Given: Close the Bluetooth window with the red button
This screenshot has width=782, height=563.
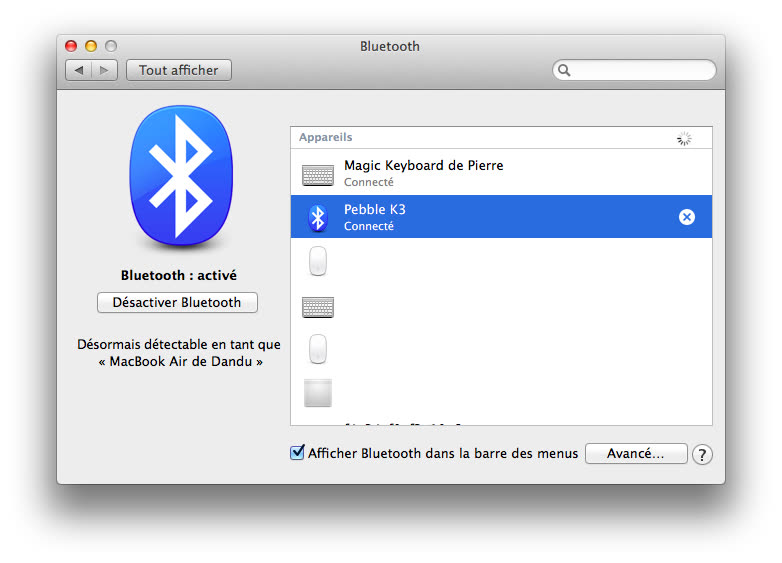Looking at the screenshot, I should [71, 46].
